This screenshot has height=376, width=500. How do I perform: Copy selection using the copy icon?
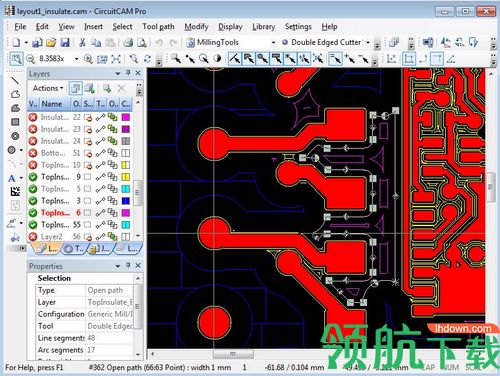click(x=96, y=42)
